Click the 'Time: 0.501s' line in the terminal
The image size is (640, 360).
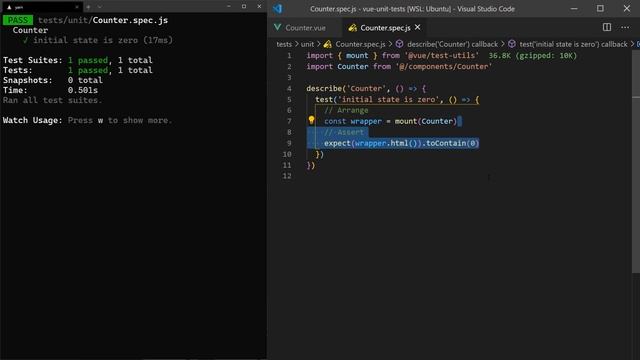(x=50, y=90)
